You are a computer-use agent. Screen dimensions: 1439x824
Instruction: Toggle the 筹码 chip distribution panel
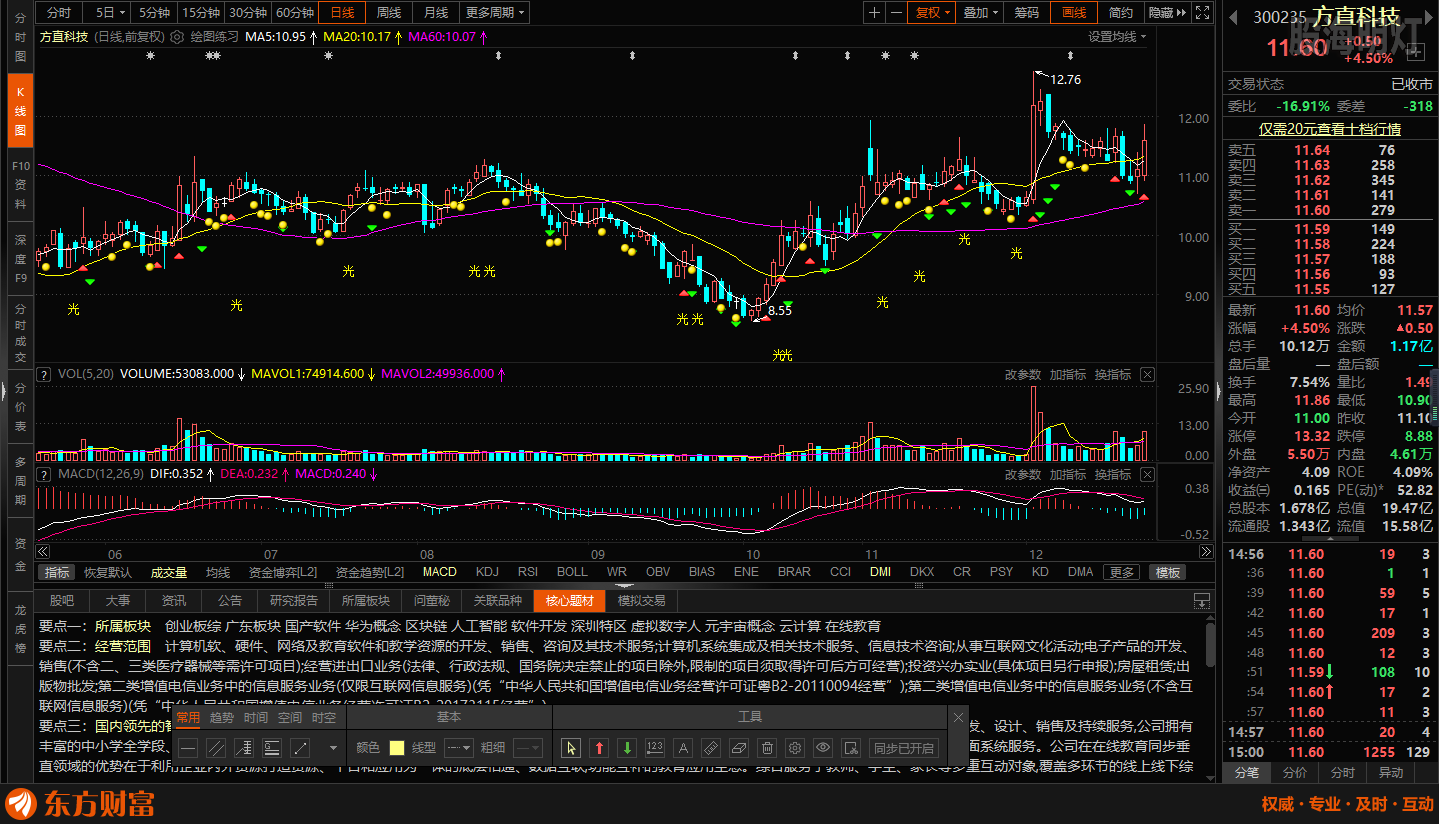(1027, 12)
